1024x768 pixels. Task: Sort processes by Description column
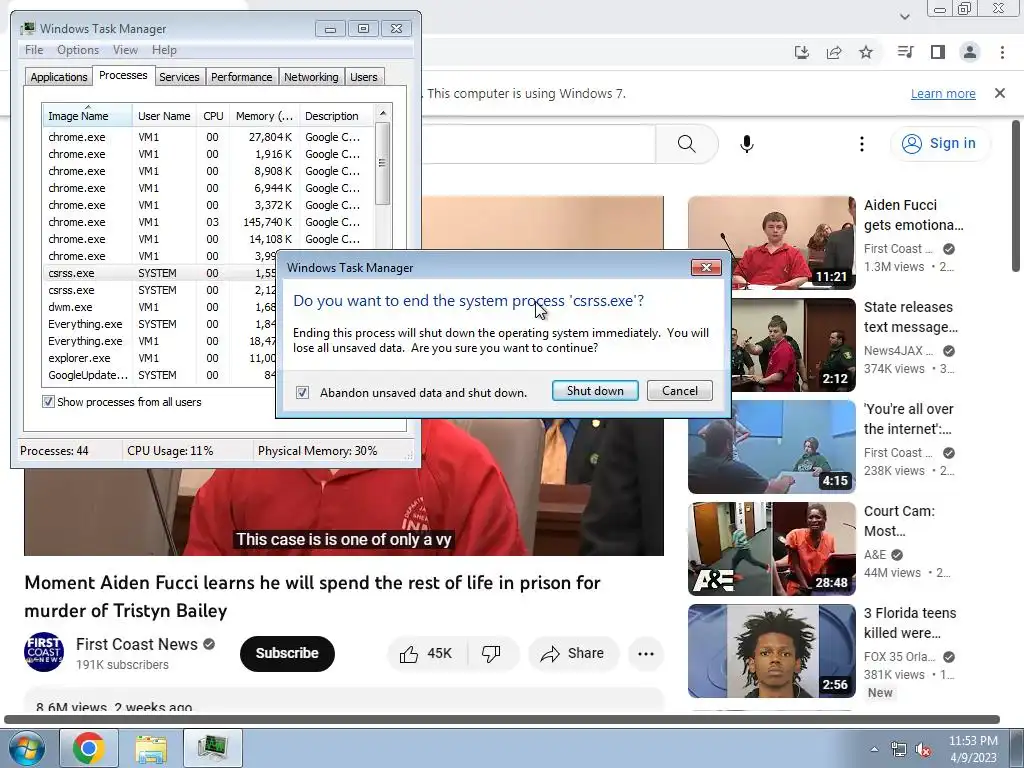336,116
